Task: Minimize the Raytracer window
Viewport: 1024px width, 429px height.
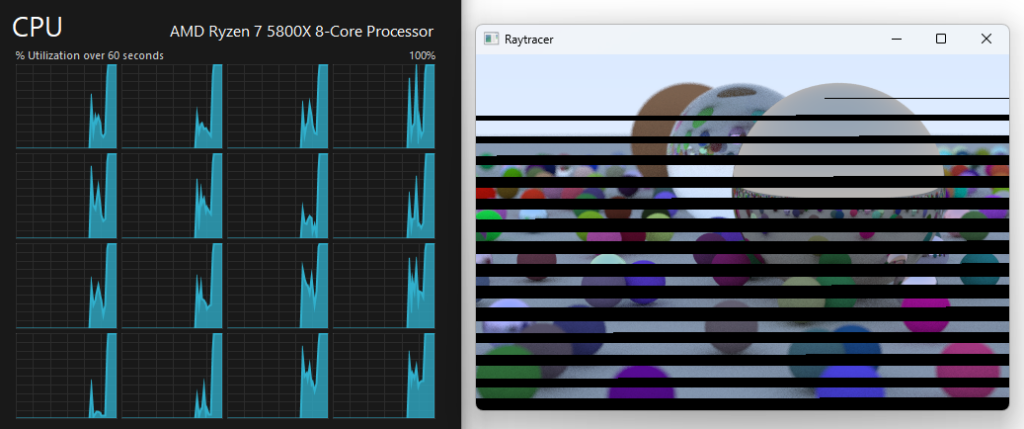Action: click(896, 39)
